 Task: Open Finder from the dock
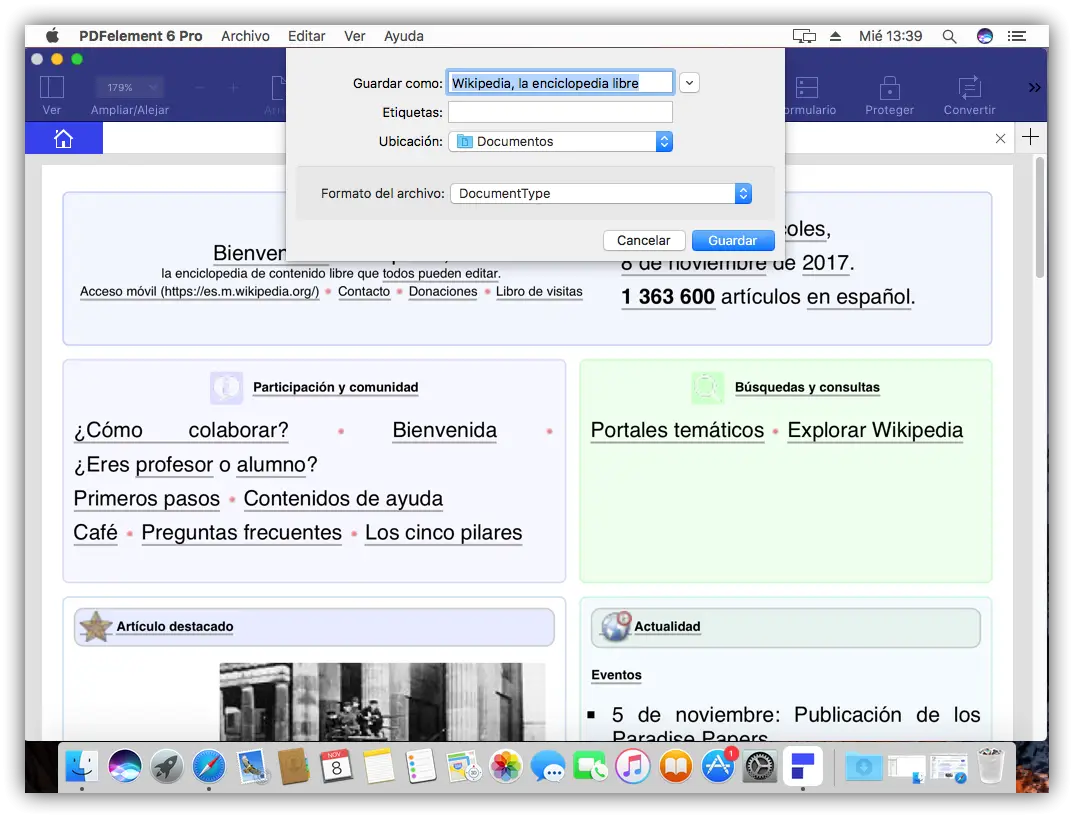[82, 765]
